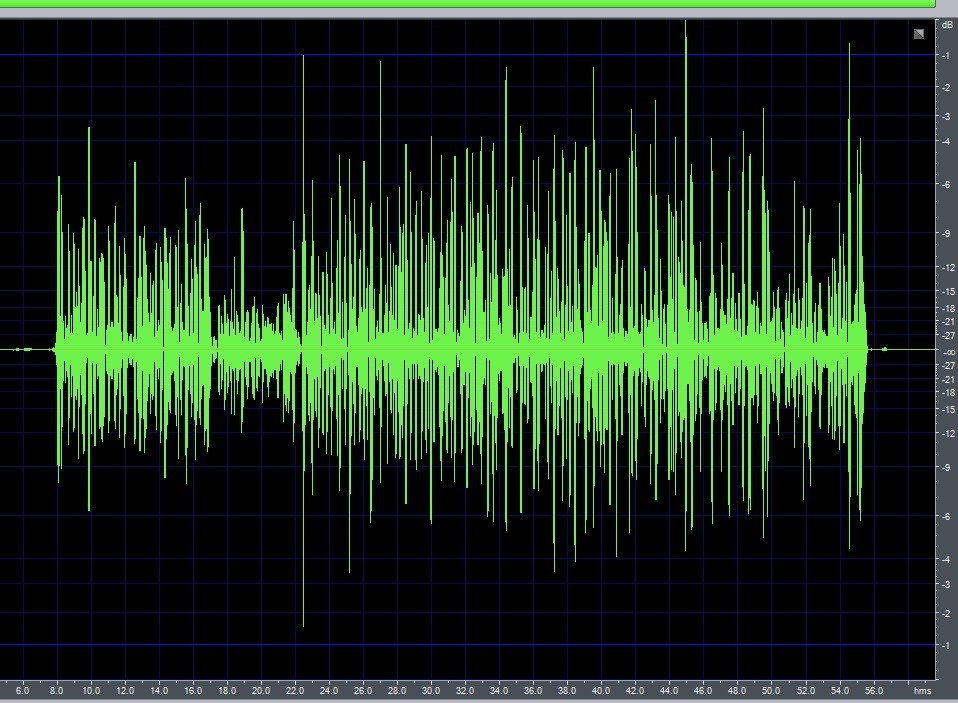This screenshot has width=958, height=703.
Task: Click the 16.0 mark on the time ruler
Action: tap(193, 691)
